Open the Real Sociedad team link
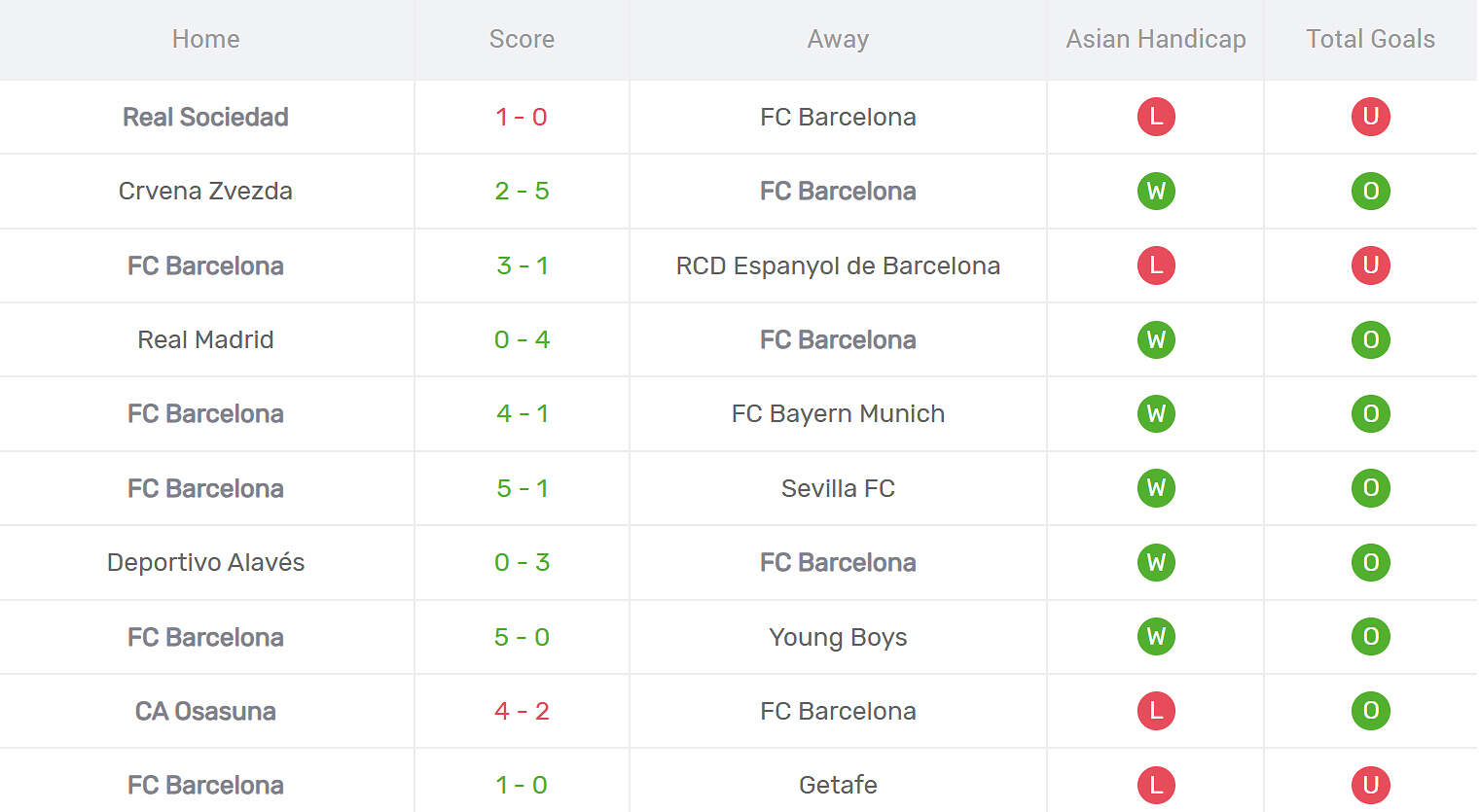This screenshot has height=812, width=1480. tap(205, 118)
